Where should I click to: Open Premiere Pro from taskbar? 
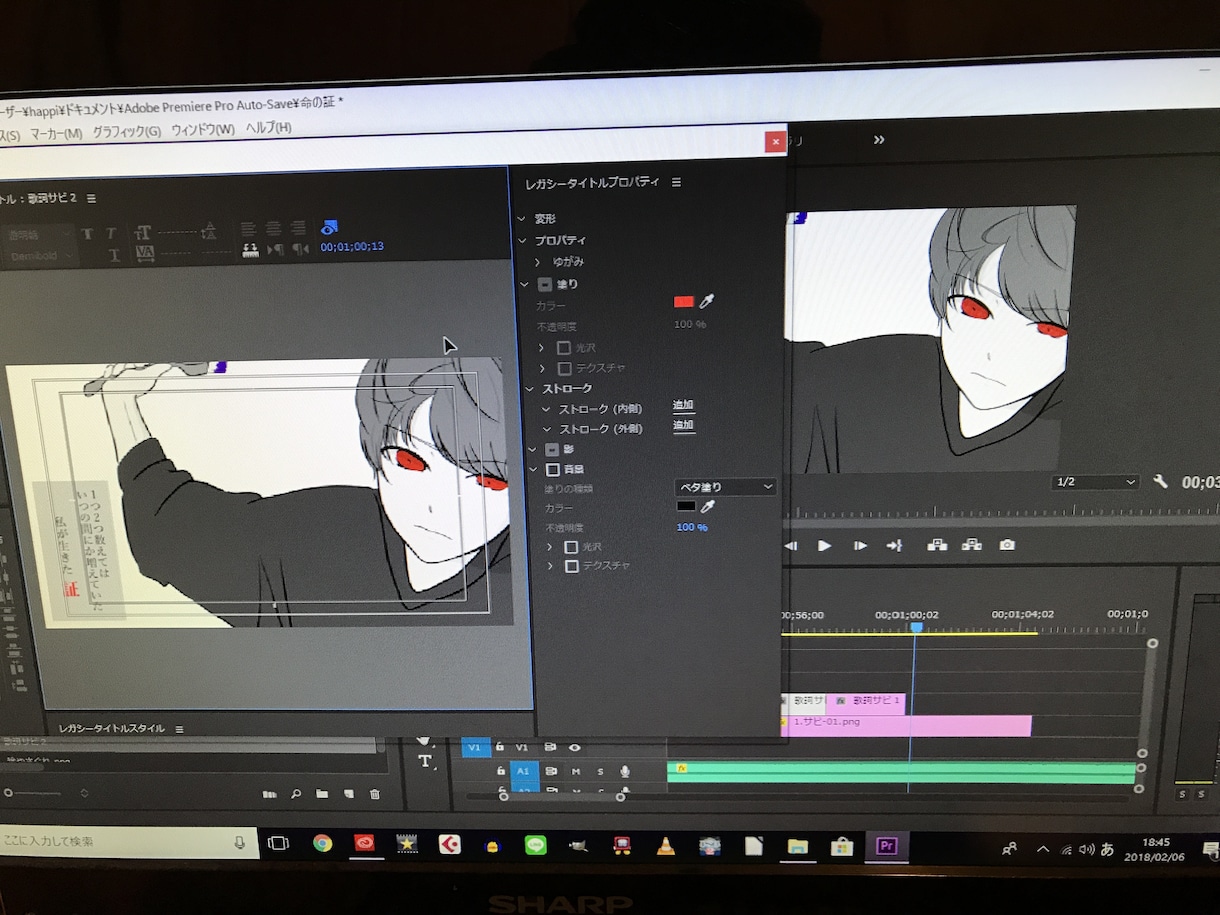click(x=886, y=846)
